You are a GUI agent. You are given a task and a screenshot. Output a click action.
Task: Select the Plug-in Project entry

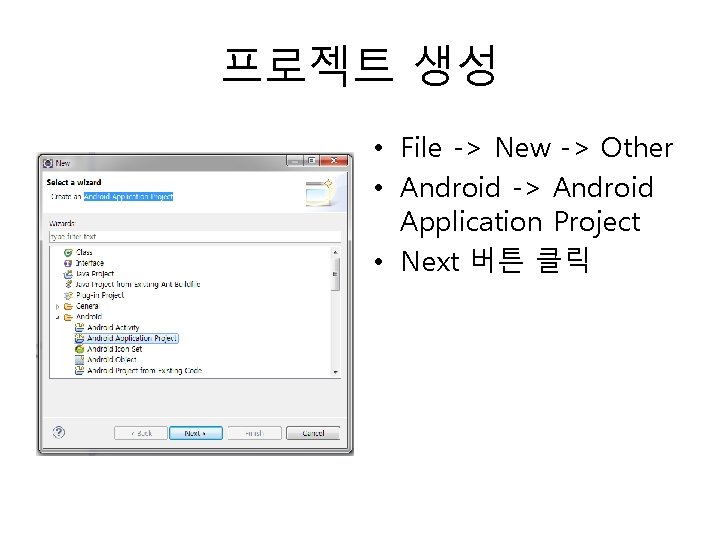tap(100, 295)
